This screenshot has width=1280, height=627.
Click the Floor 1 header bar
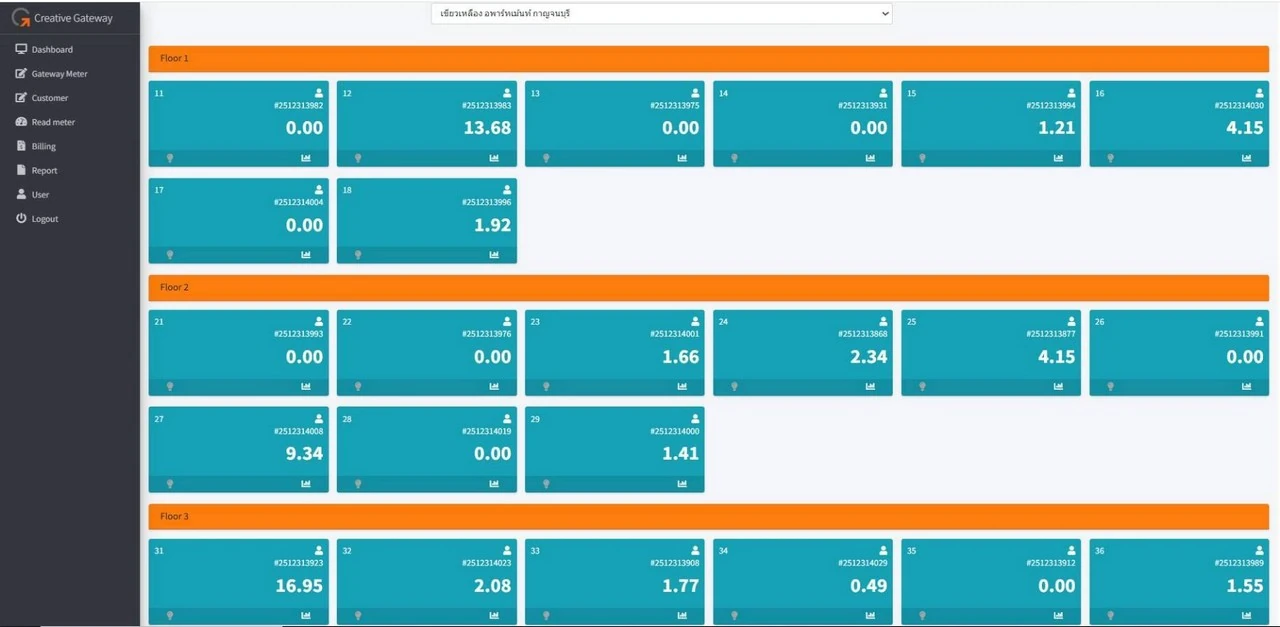[x=708, y=59]
